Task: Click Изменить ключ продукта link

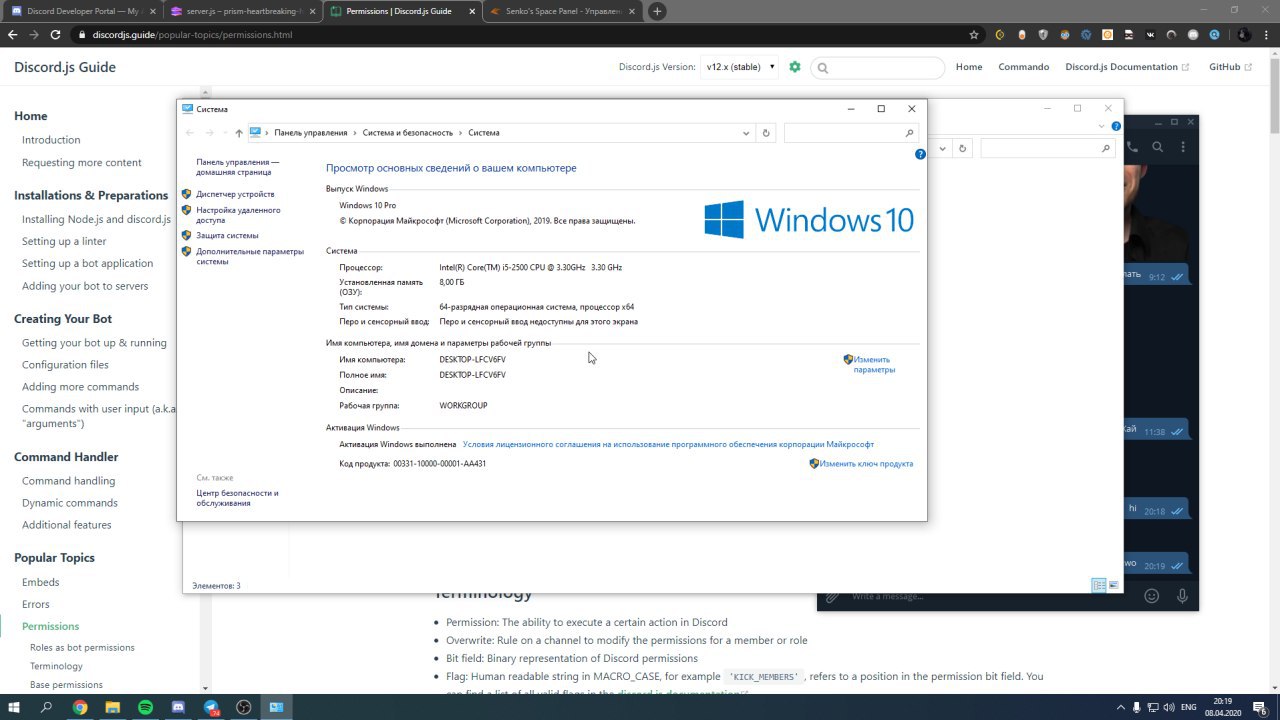Action: (x=866, y=464)
